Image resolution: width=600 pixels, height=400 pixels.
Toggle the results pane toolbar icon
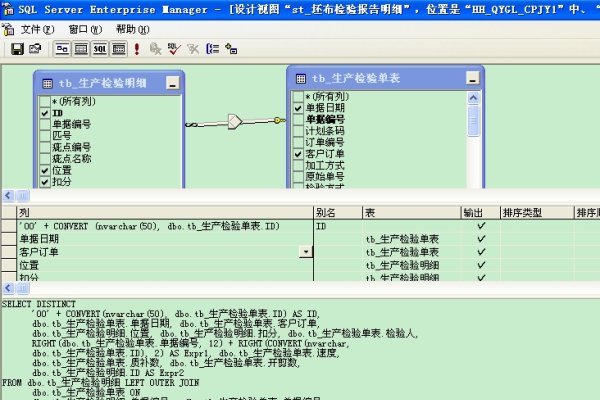click(119, 49)
